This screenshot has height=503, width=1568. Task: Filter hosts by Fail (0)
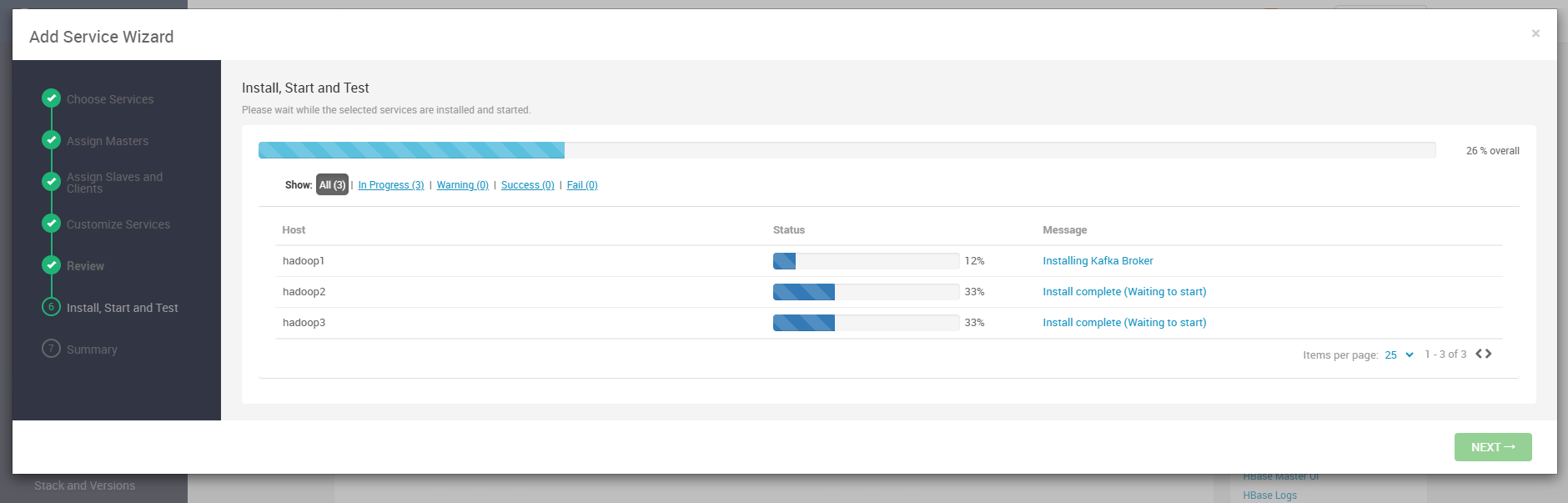click(582, 185)
